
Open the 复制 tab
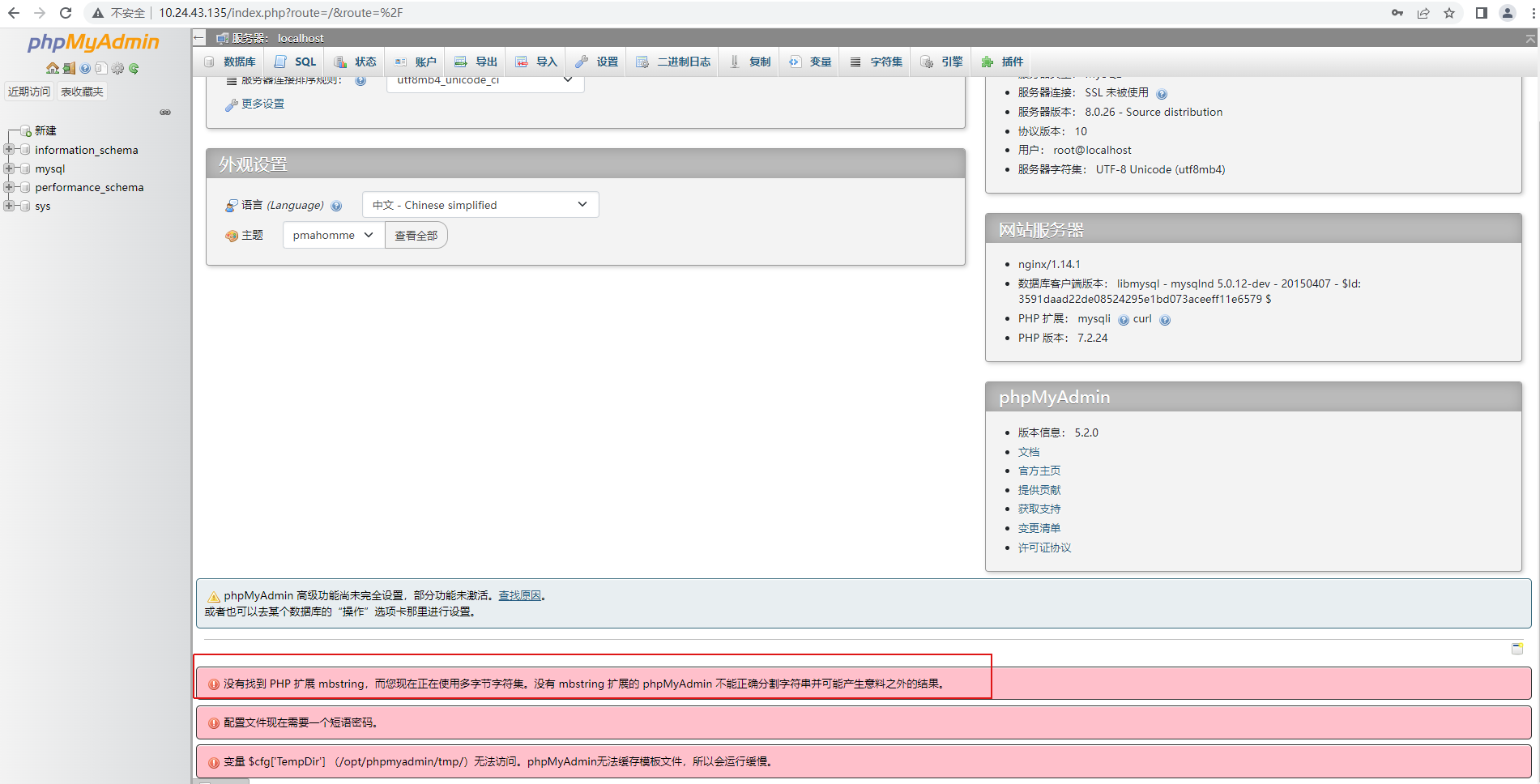[x=750, y=62]
